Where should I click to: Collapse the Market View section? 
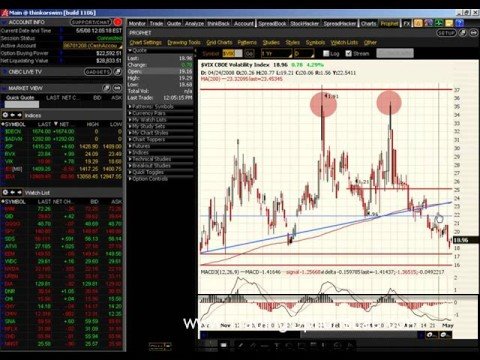4,88
